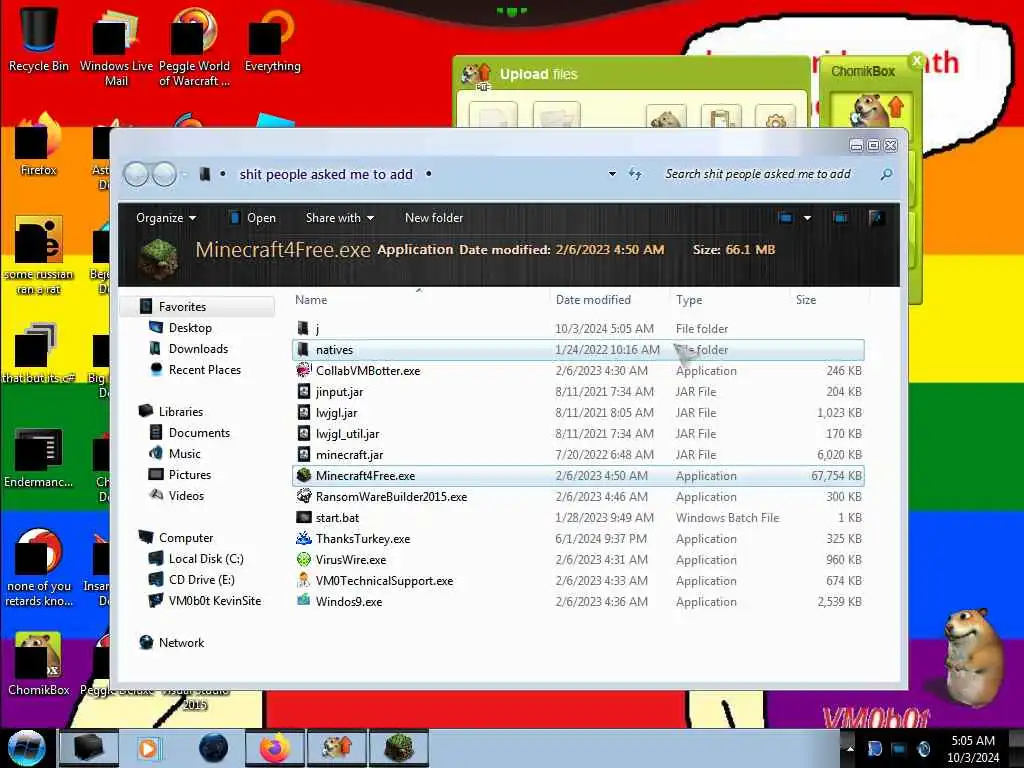Select the jinput.jar file icon
This screenshot has width=1024, height=768.
304,392
